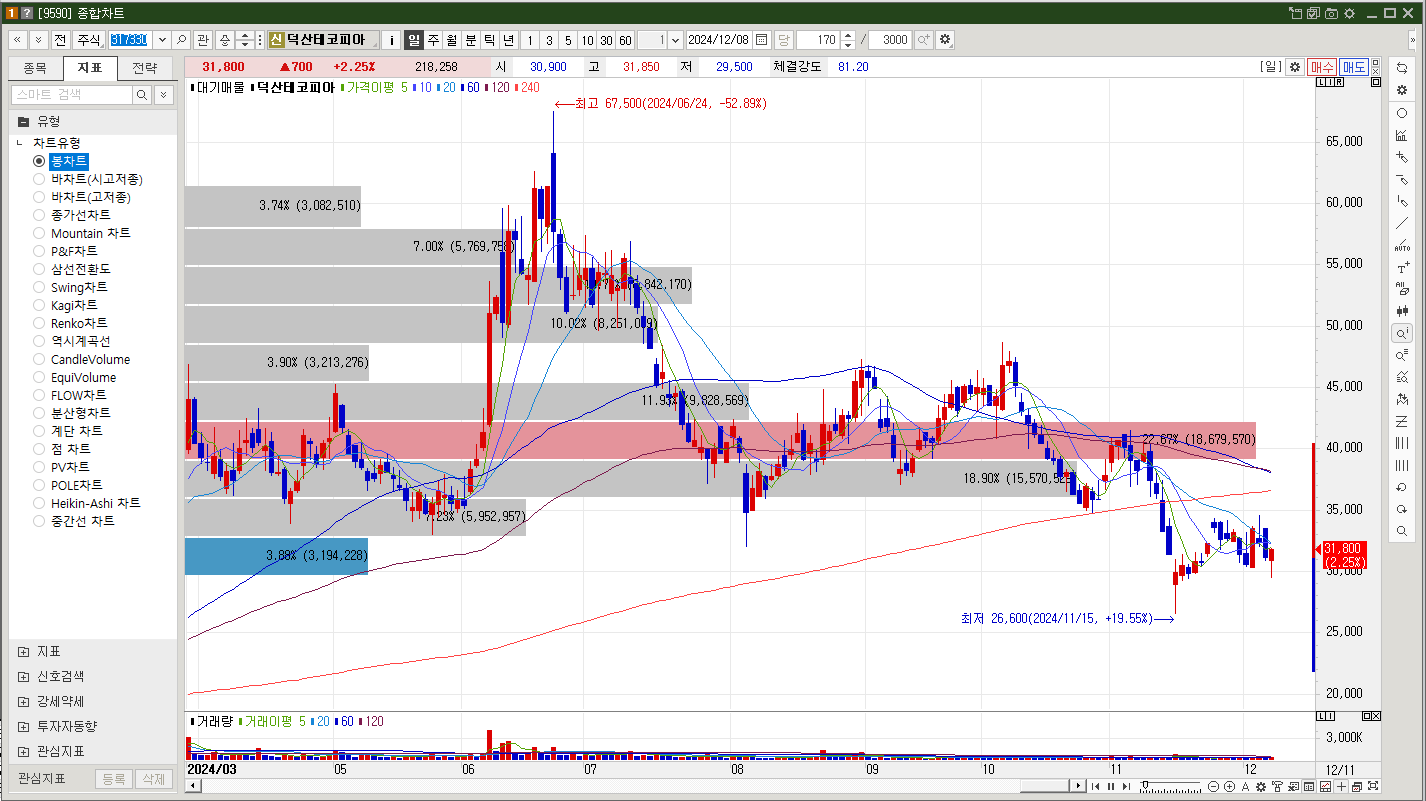Image resolution: width=1426 pixels, height=801 pixels.
Task: Click the fullscreen expand icon at bottom right
Action: click(1373, 786)
